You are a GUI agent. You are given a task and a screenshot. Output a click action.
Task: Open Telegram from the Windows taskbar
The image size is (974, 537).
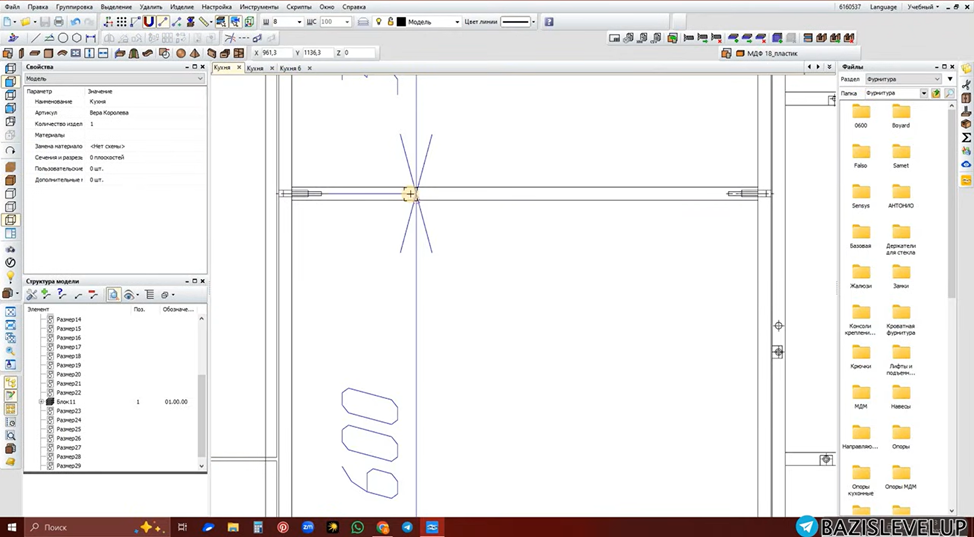pos(407,526)
